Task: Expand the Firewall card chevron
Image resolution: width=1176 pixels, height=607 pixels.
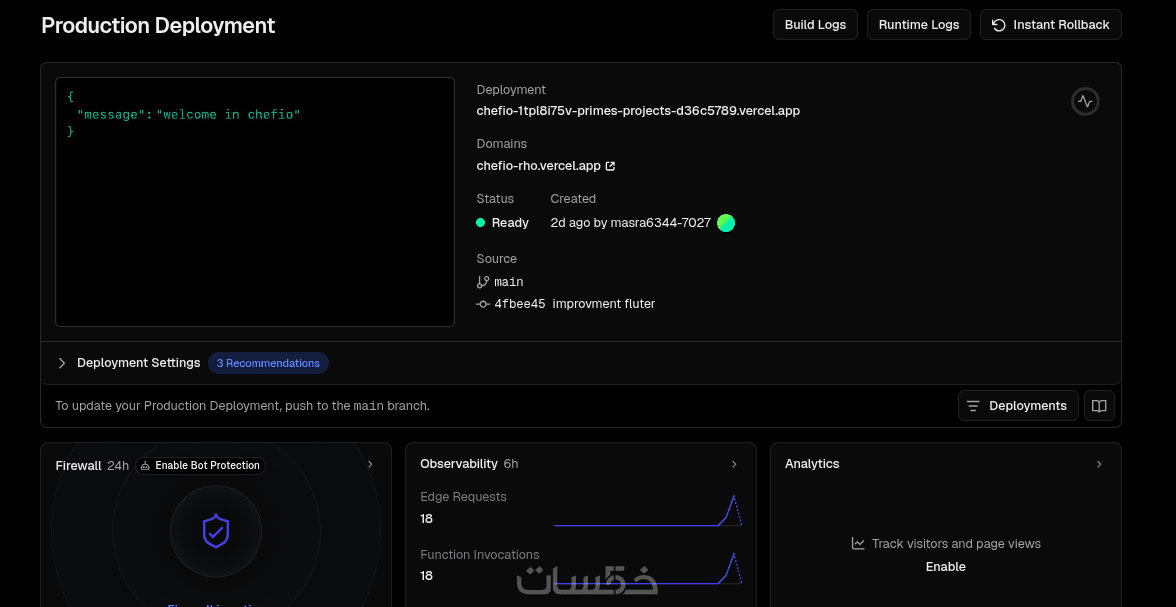Action: coord(370,464)
